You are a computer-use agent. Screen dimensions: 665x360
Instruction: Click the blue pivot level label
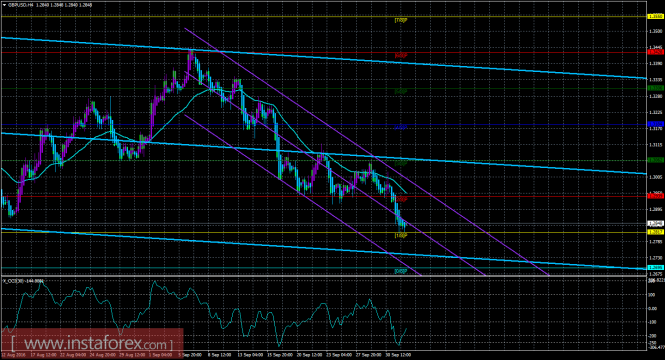pos(401,127)
